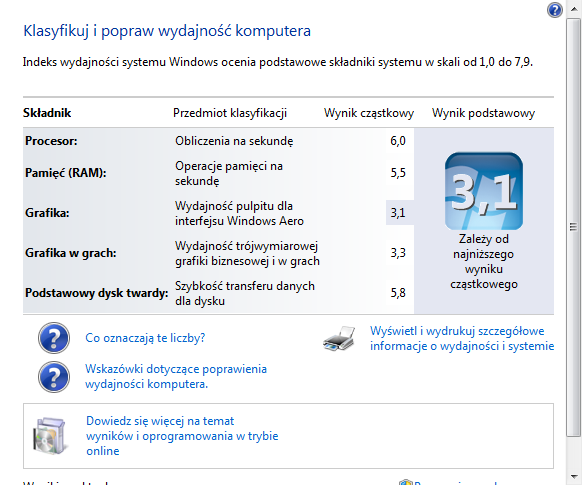The height and width of the screenshot is (485, 582).
Task: Open 'Dowiedz się więcej na temat wyników' link
Action: (182, 436)
